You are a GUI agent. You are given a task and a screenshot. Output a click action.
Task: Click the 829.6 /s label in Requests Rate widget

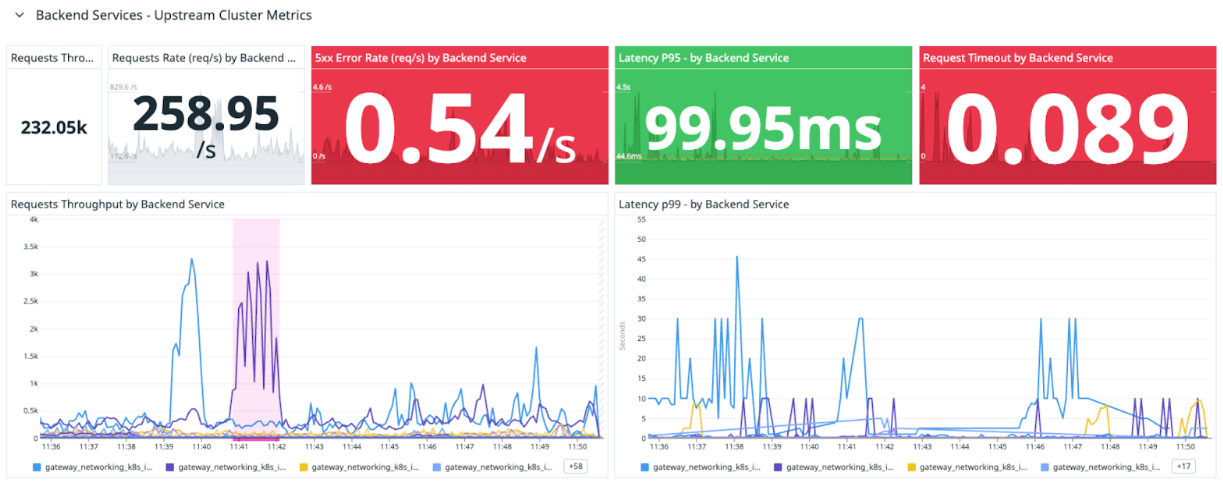(x=122, y=88)
